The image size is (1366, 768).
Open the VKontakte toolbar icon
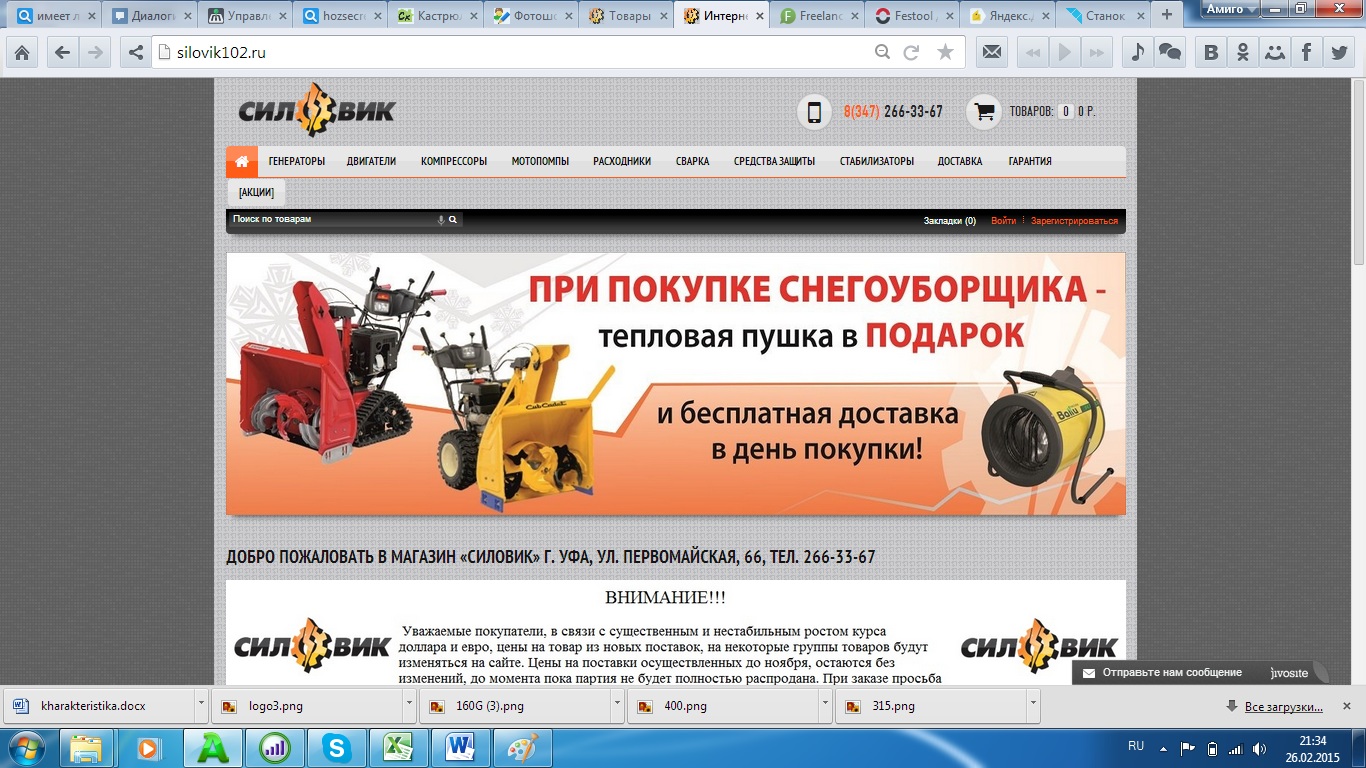tap(1211, 53)
